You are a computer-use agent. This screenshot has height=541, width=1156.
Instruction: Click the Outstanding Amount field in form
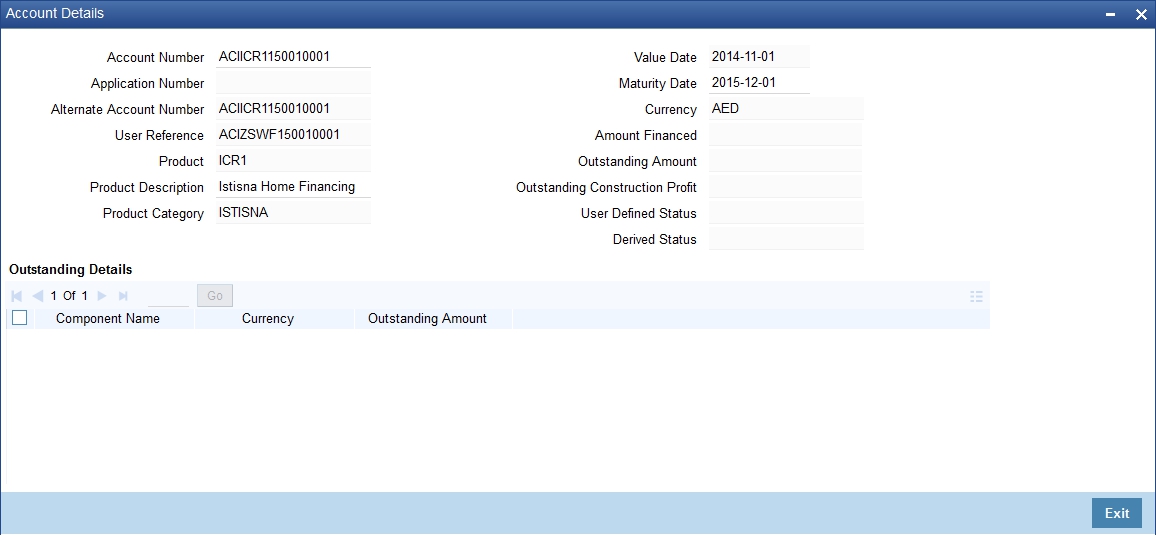click(786, 161)
